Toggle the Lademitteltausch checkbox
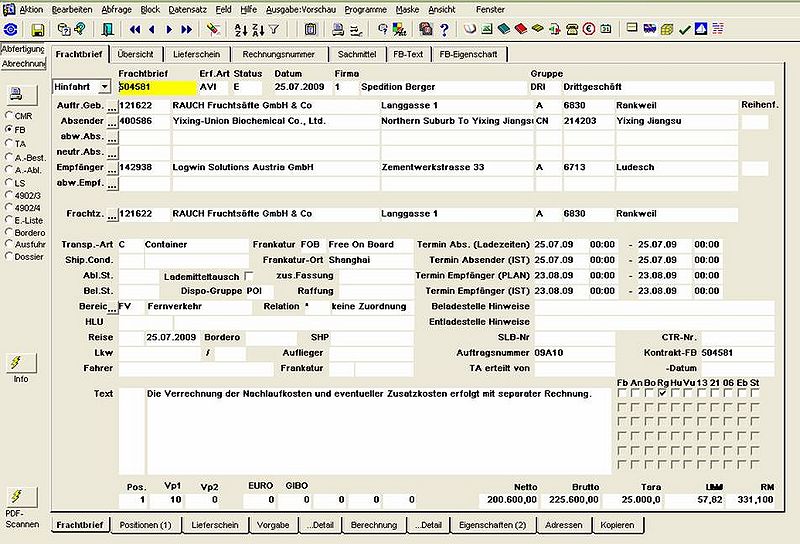800x544 pixels. coord(249,276)
